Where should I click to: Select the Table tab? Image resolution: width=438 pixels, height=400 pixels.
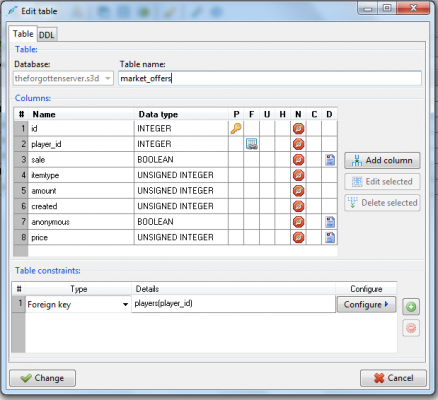tap(23, 34)
